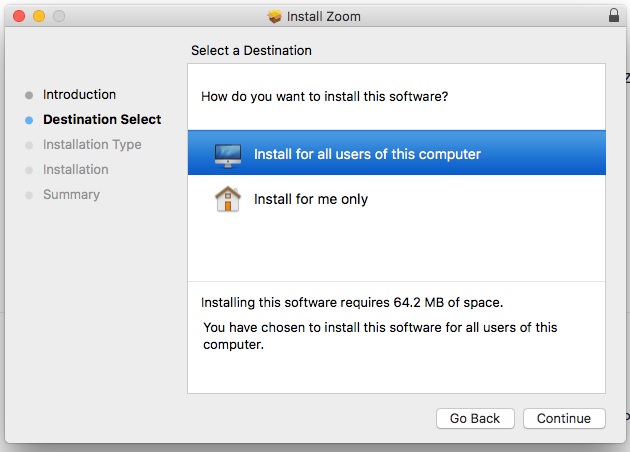630x452 pixels.
Task: Click the computer monitor icon
Action: pyautogui.click(x=228, y=154)
